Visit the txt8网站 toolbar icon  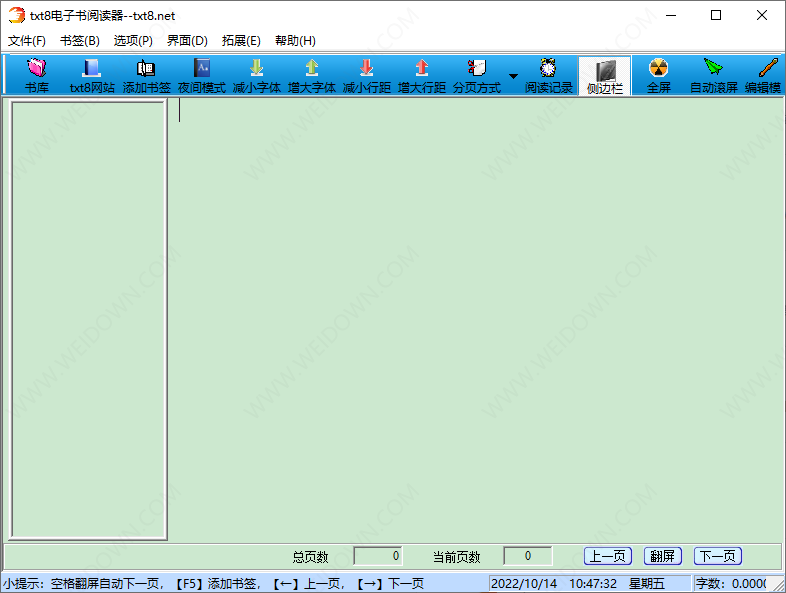point(92,75)
